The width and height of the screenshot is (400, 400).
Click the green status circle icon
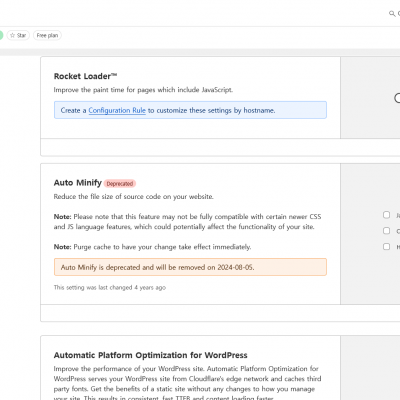pyautogui.click(x=1, y=35)
